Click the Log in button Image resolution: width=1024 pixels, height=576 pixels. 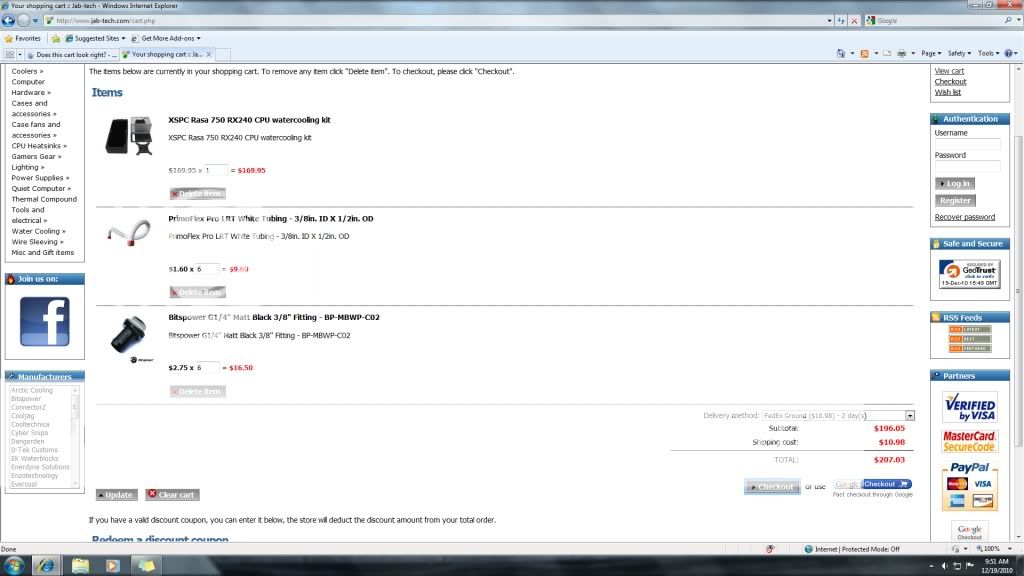(x=955, y=184)
